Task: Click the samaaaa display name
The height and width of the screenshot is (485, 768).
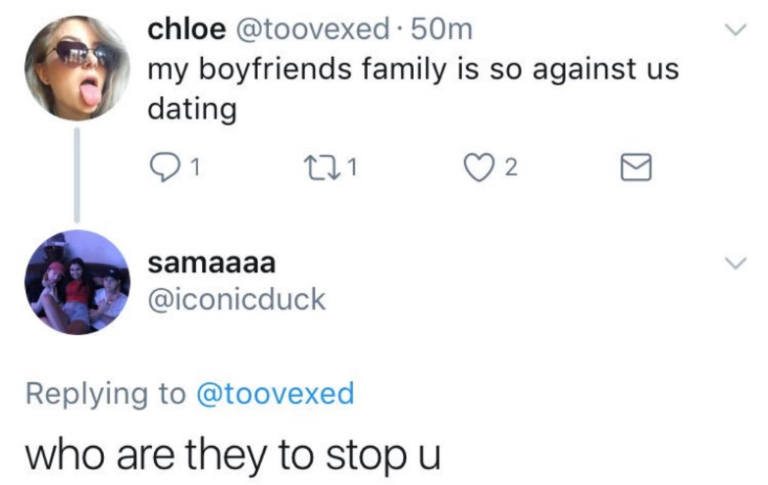Action: pyautogui.click(x=212, y=264)
